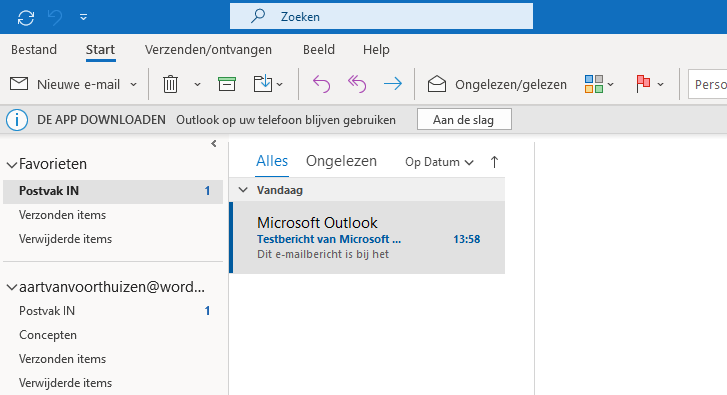Click 'Outlook op uw telefoon blijven gebruiken' text
This screenshot has width=727, height=395.
pos(286,120)
